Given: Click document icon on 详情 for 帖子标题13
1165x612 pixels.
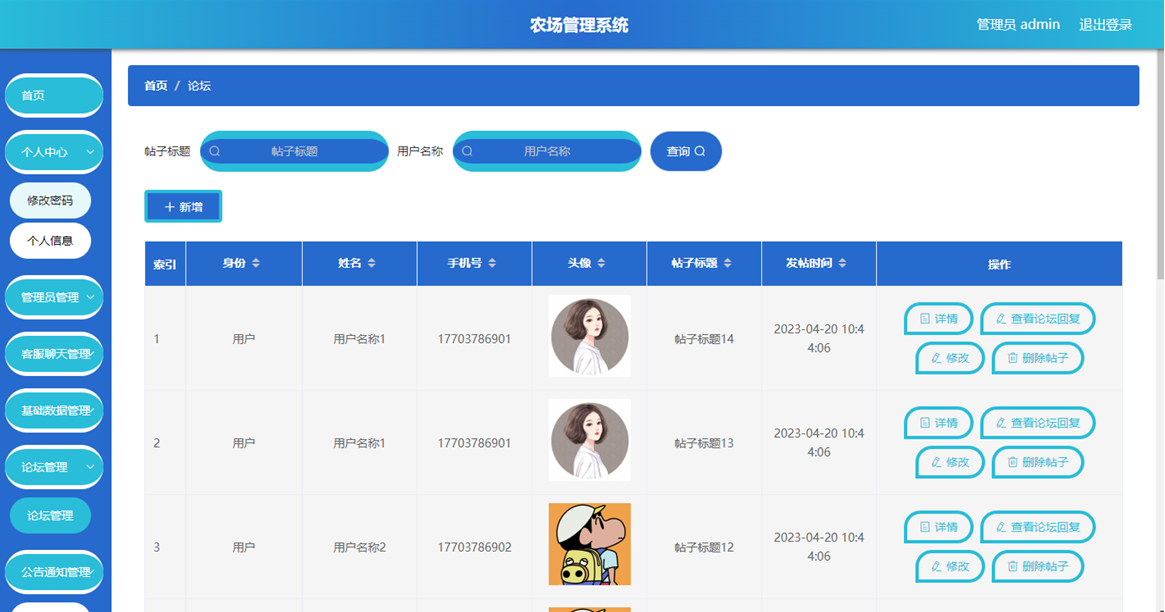Looking at the screenshot, I should (925, 423).
